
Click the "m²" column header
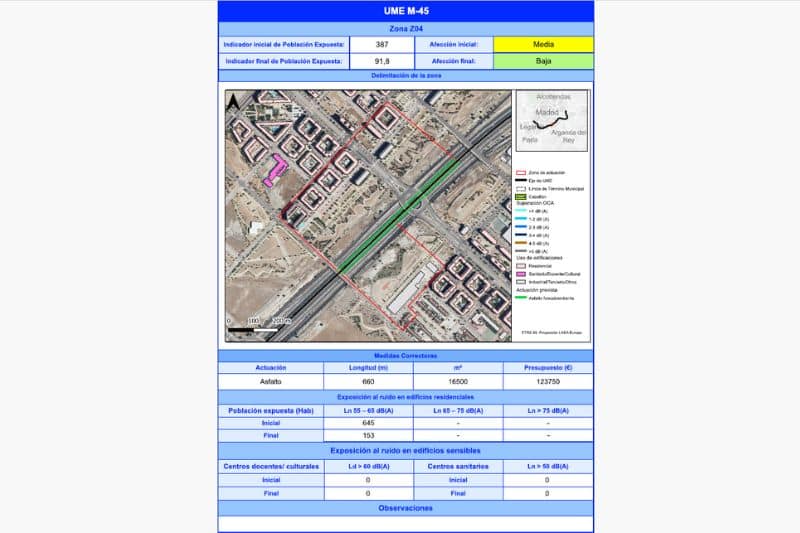click(x=458, y=368)
